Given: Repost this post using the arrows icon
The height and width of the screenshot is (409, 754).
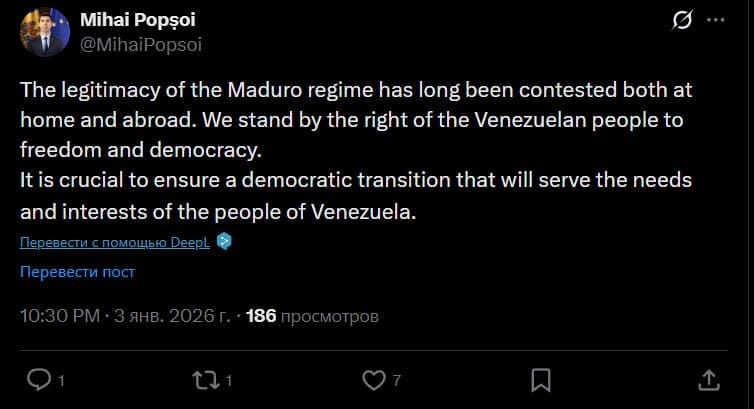Looking at the screenshot, I should pyautogui.click(x=205, y=379).
